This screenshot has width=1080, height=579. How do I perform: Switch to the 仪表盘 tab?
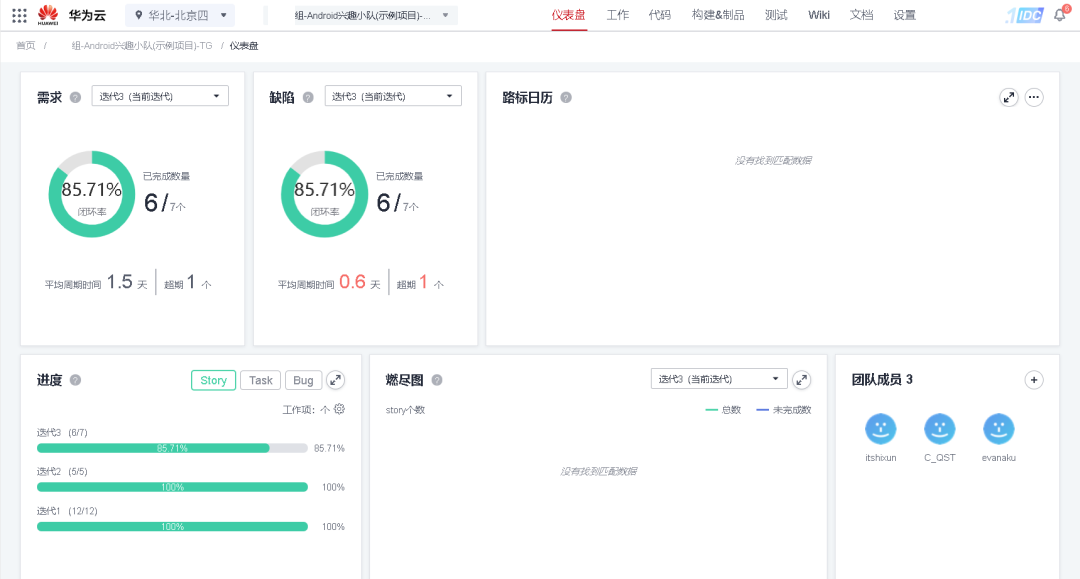568,15
